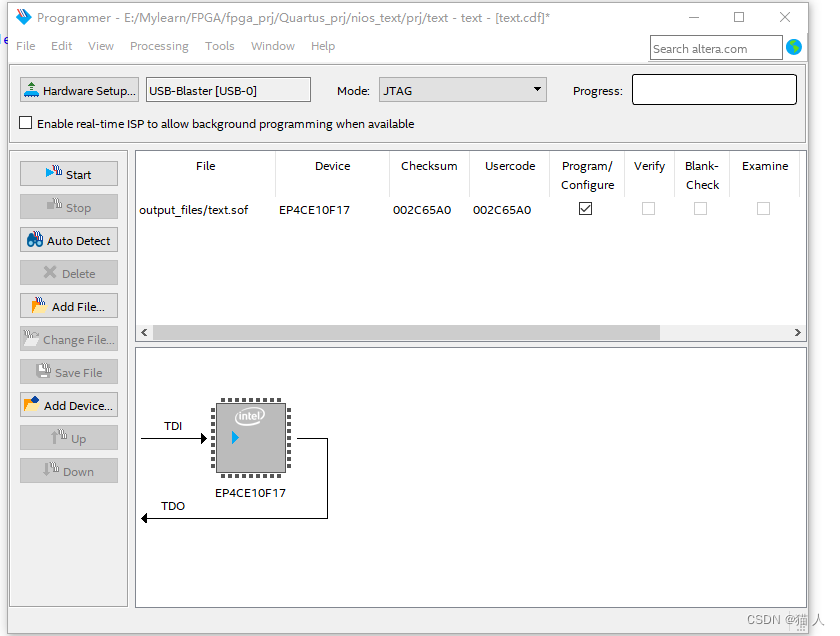The image size is (840, 636).
Task: Click the Add Device button
Action: pyautogui.click(x=69, y=405)
